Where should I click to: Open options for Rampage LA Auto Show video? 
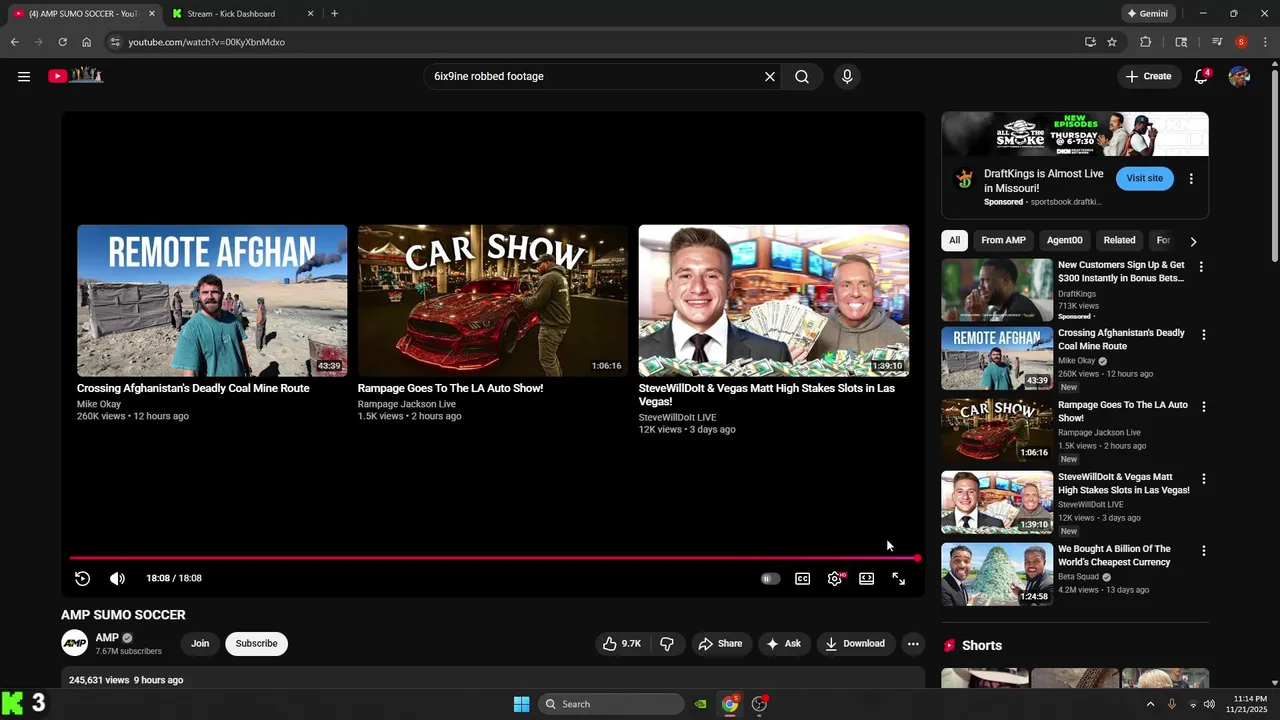pos(1204,407)
